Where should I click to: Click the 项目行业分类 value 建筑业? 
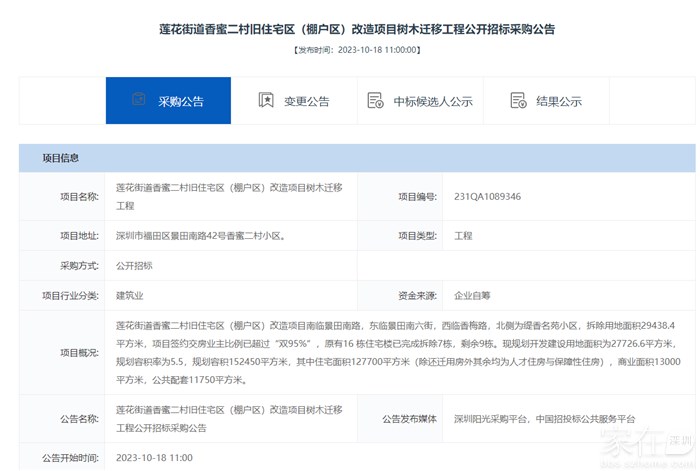(131, 296)
